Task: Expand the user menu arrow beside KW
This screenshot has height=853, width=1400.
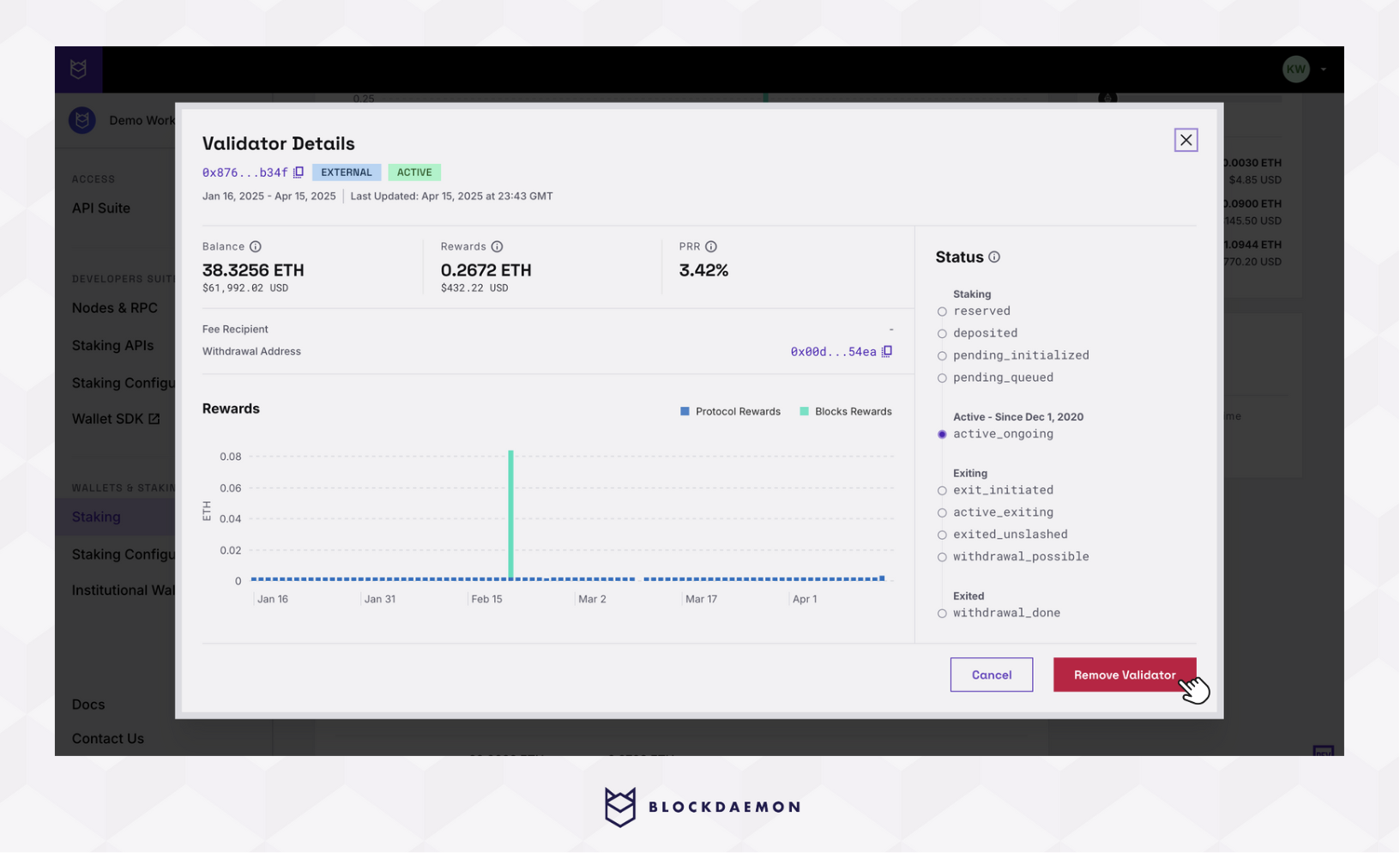Action: (1324, 69)
